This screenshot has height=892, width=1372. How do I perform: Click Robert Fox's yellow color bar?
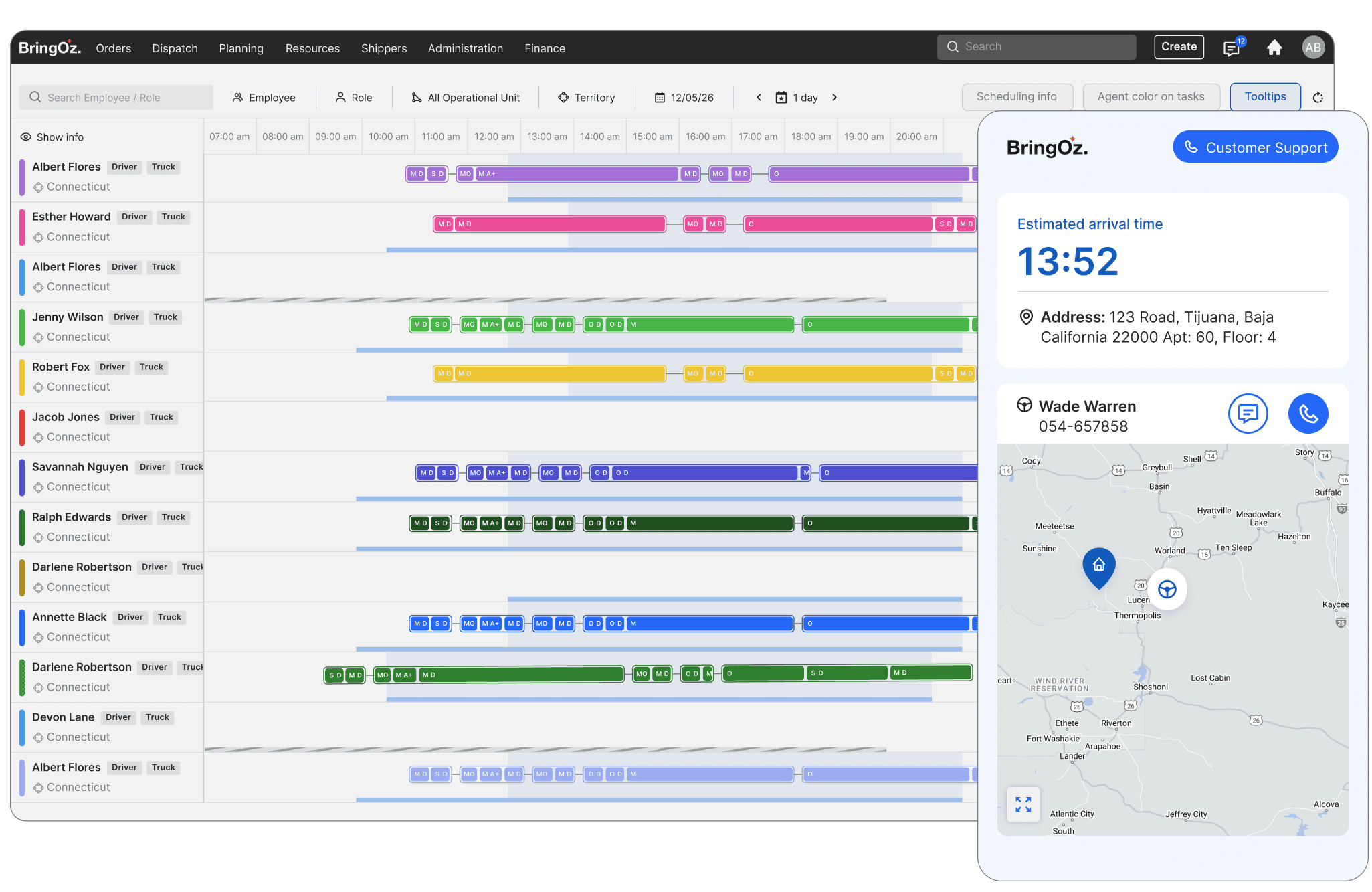tap(22, 377)
